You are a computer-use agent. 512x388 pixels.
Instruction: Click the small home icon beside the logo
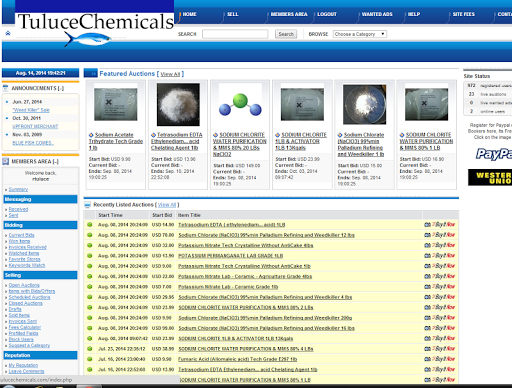click(x=8, y=33)
